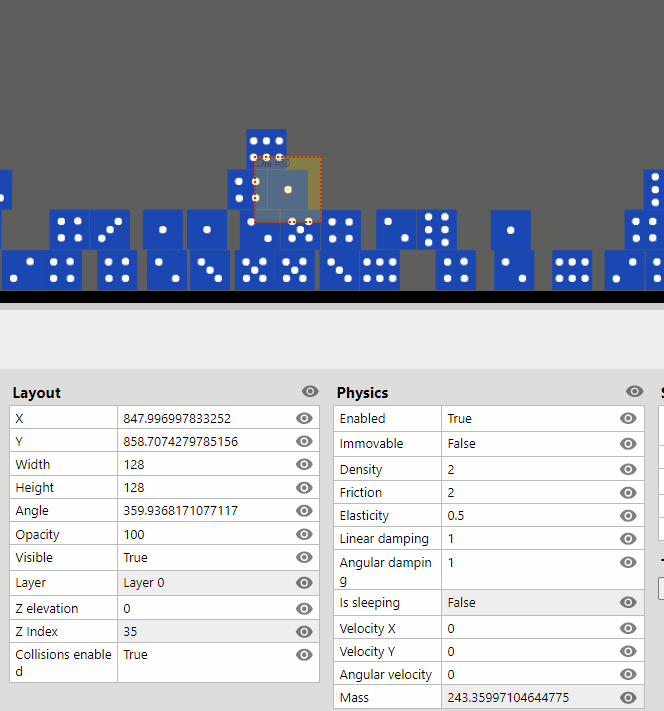664x711 pixels.
Task: Toggle watch eye for Visible
Action: (x=304, y=557)
